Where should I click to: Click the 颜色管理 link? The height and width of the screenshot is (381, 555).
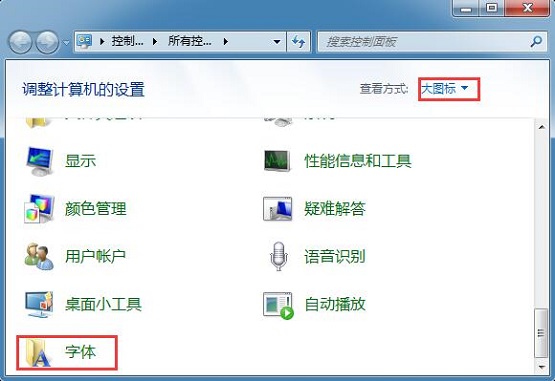[96, 209]
